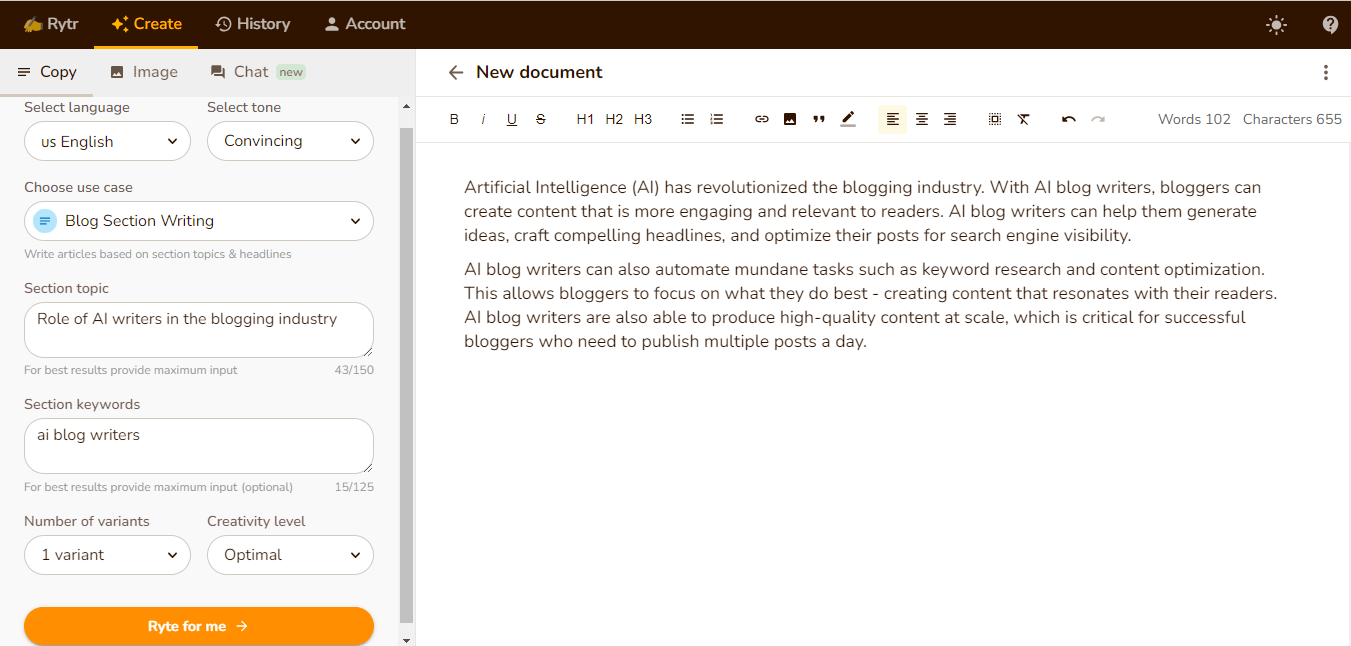Apply bold formatting in editor toolbar

click(x=454, y=119)
